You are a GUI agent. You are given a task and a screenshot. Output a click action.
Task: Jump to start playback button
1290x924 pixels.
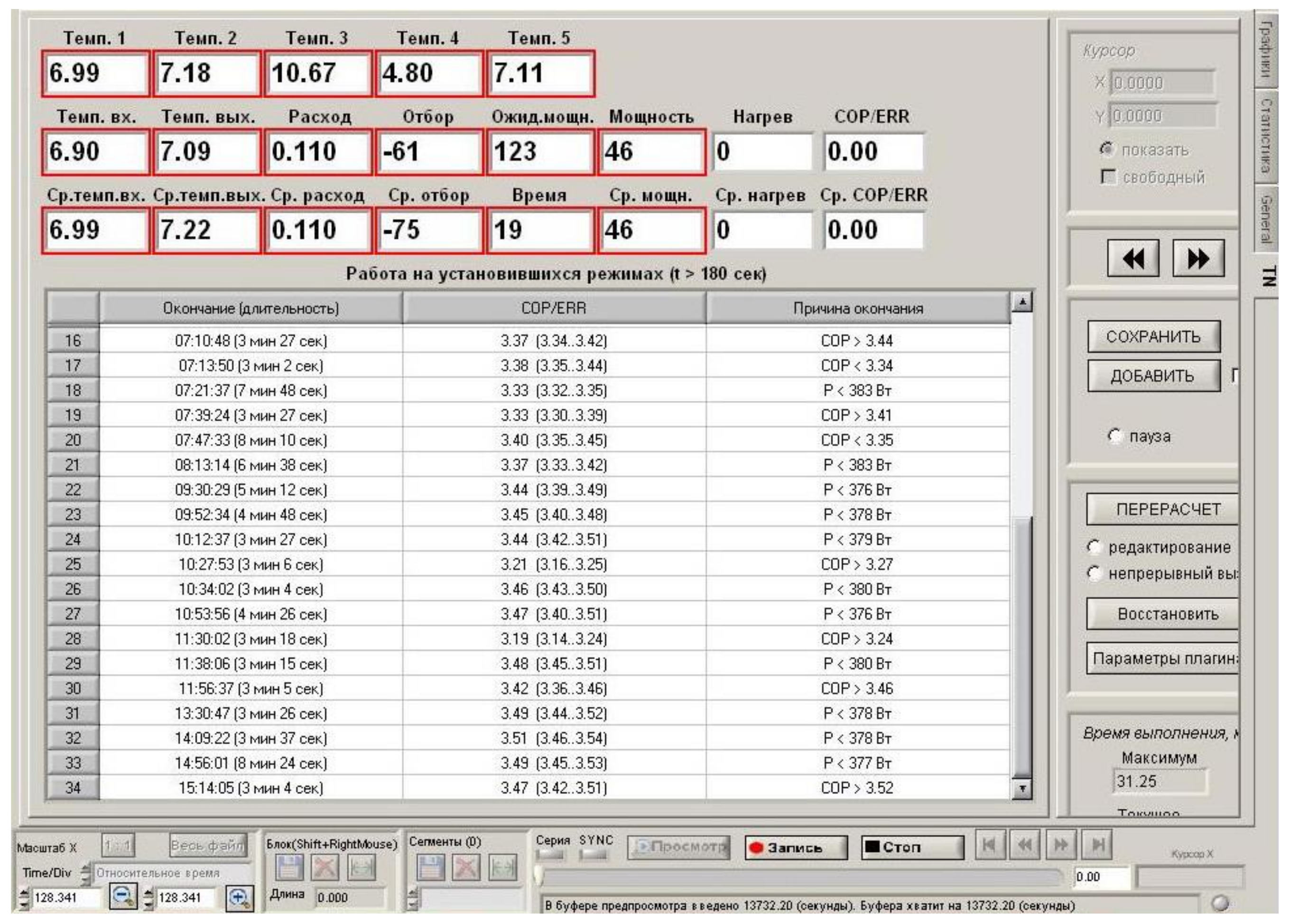(990, 845)
